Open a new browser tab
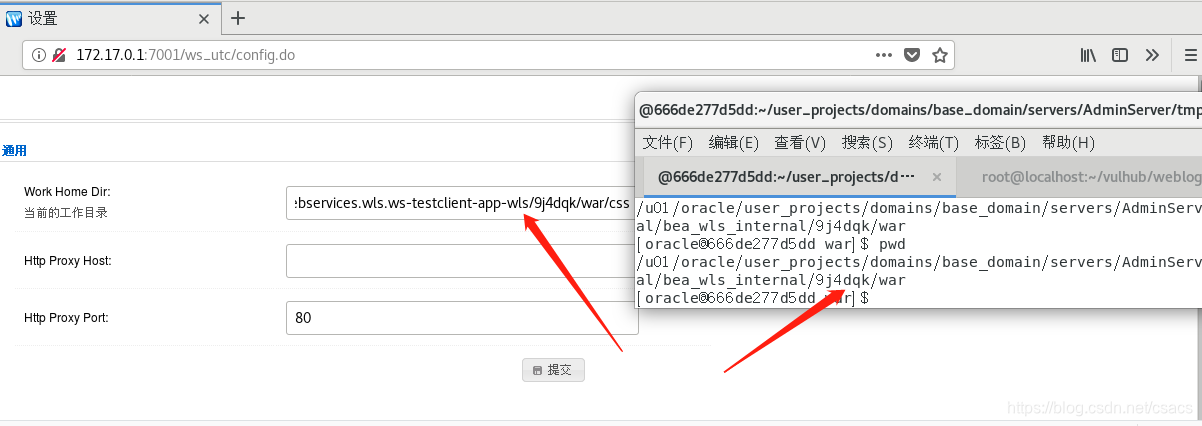Screen dimensions: 1202x426 (238, 18)
